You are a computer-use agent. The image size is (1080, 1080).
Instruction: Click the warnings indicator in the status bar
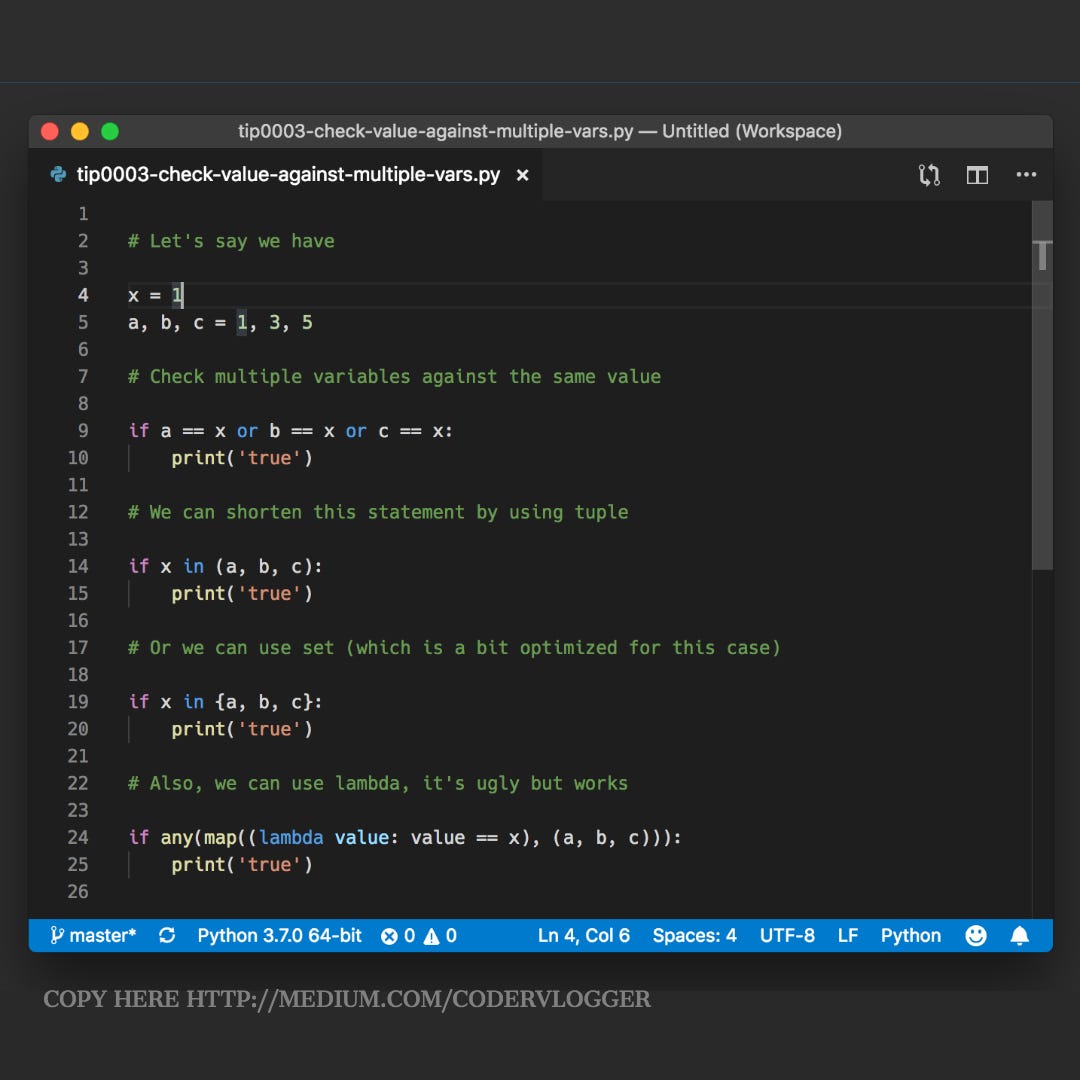(x=440, y=935)
